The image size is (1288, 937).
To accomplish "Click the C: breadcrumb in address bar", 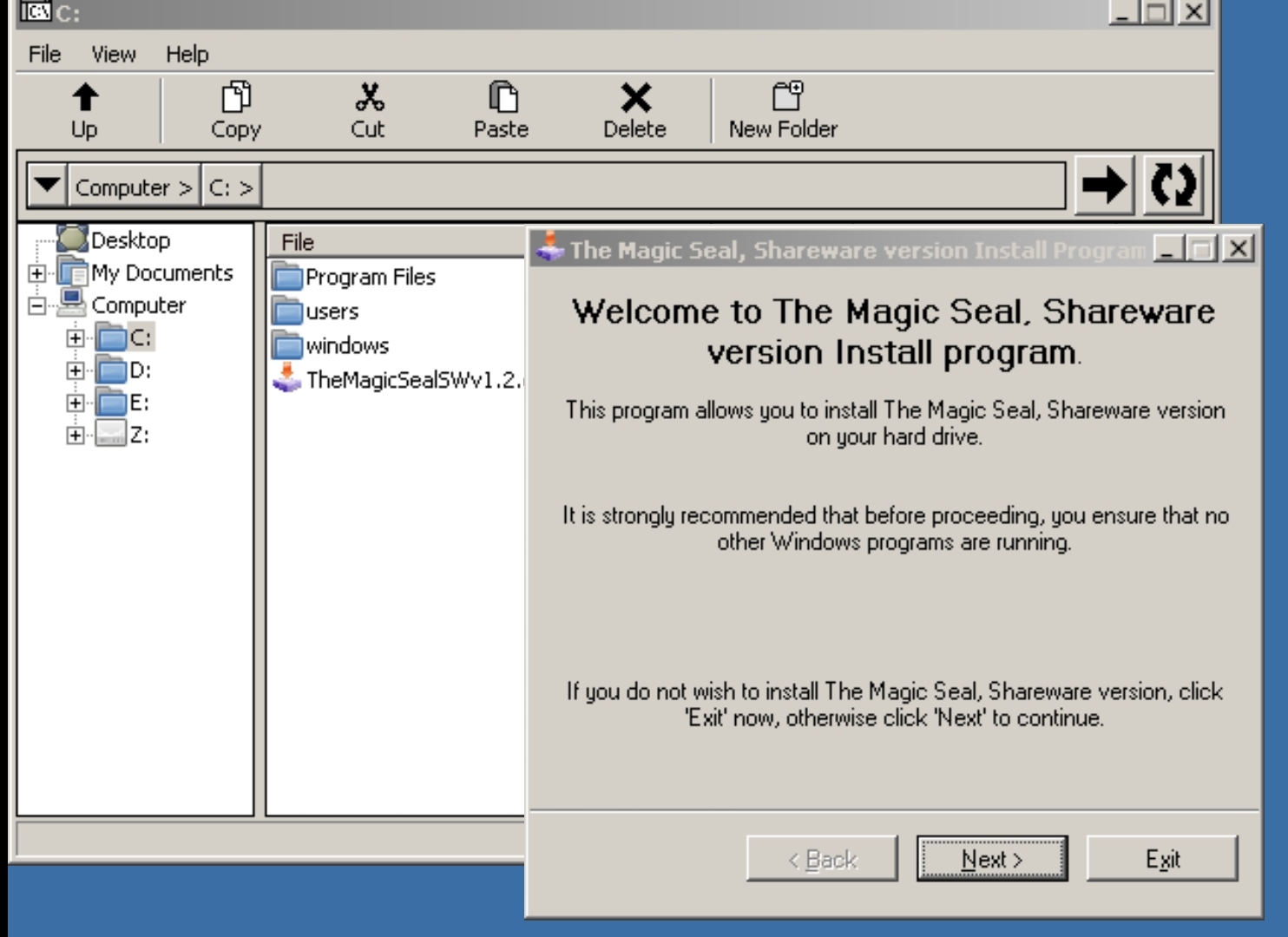I will 231,187.
